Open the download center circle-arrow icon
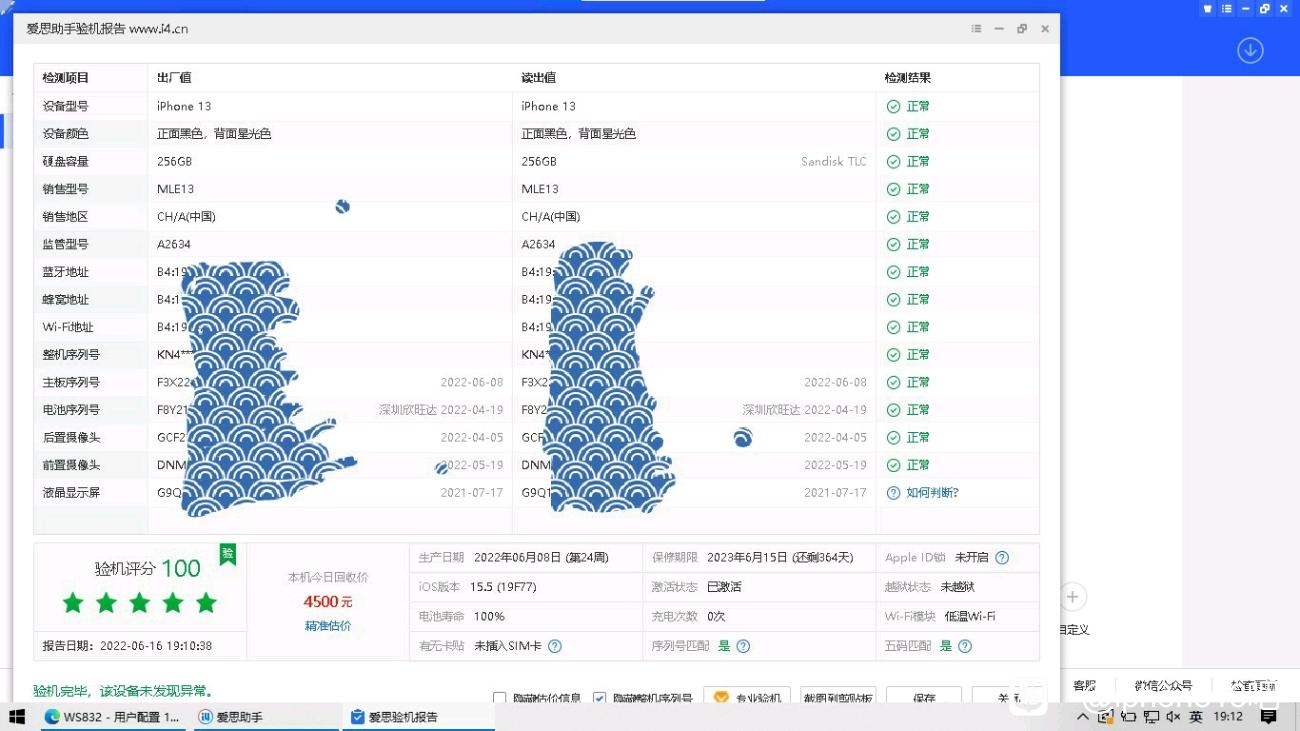1300x731 pixels. tap(1250, 50)
